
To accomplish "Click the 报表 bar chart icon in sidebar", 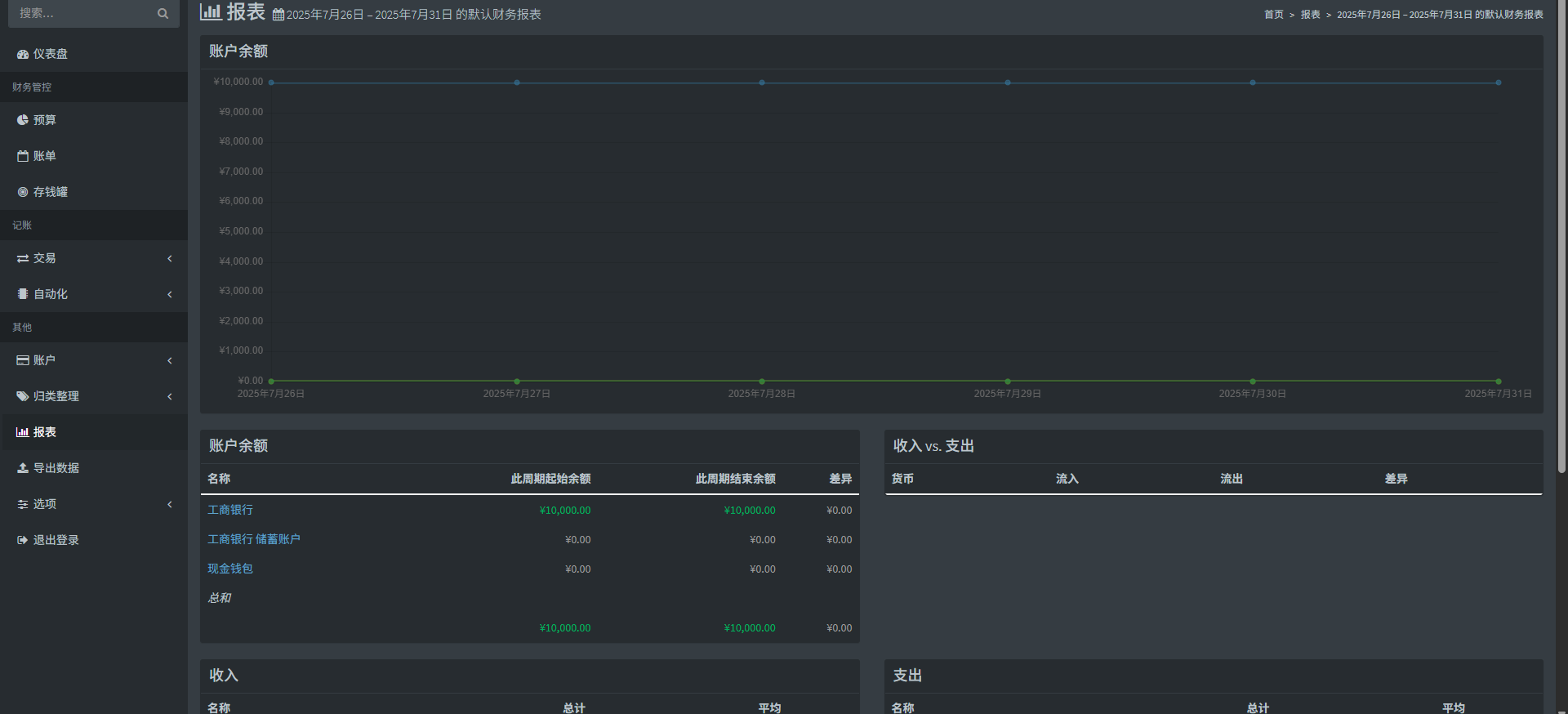I will coord(23,432).
